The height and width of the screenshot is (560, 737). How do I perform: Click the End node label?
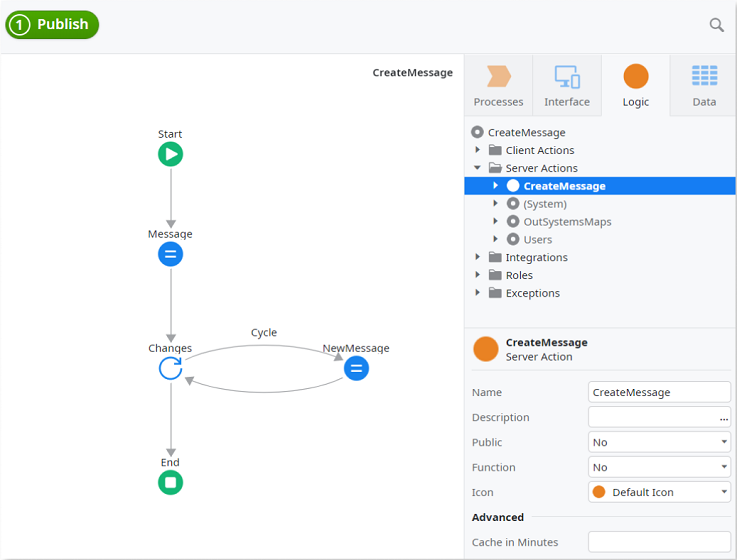(170, 462)
